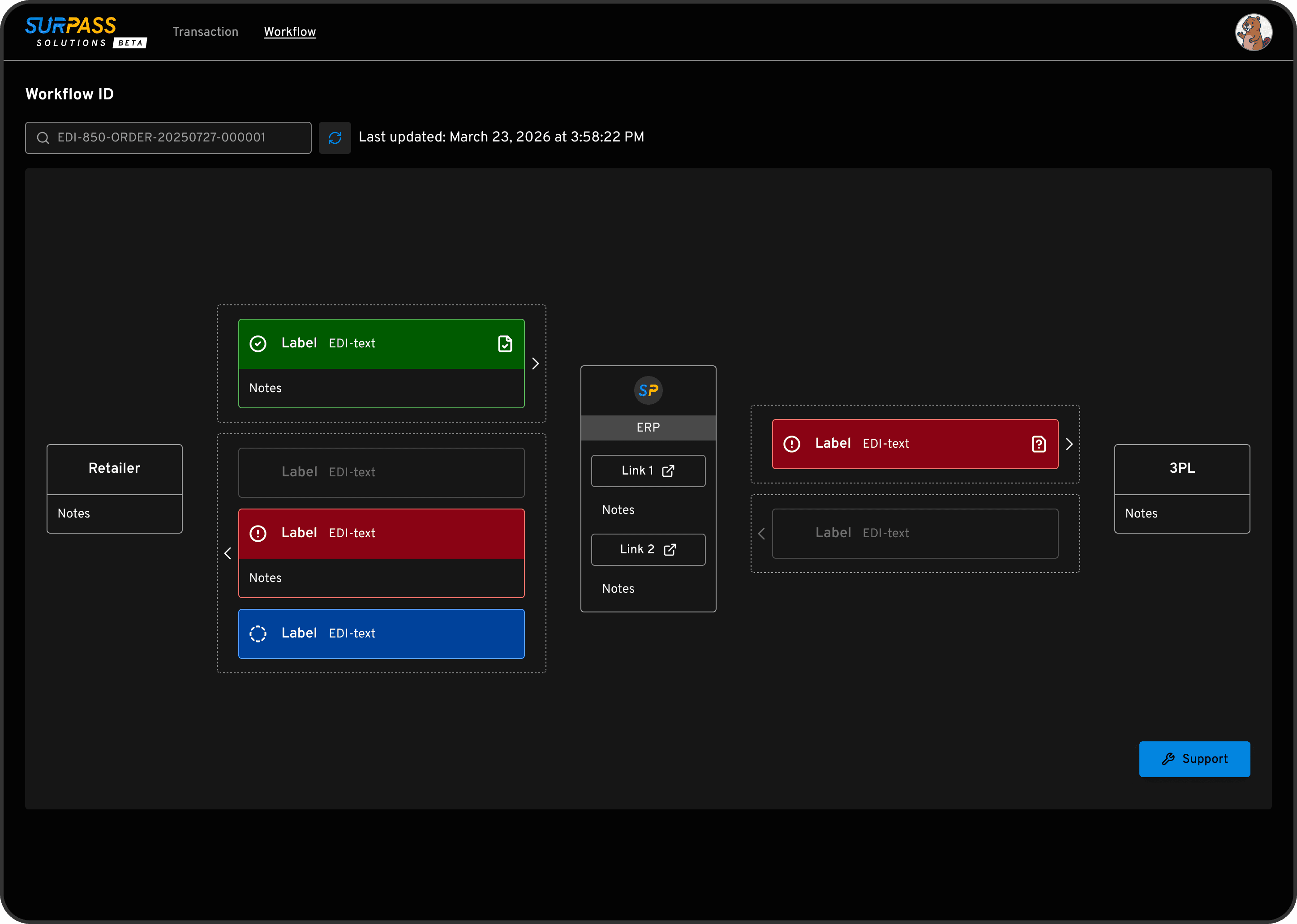
Task: Click the beaver profile avatar
Action: (x=1253, y=32)
